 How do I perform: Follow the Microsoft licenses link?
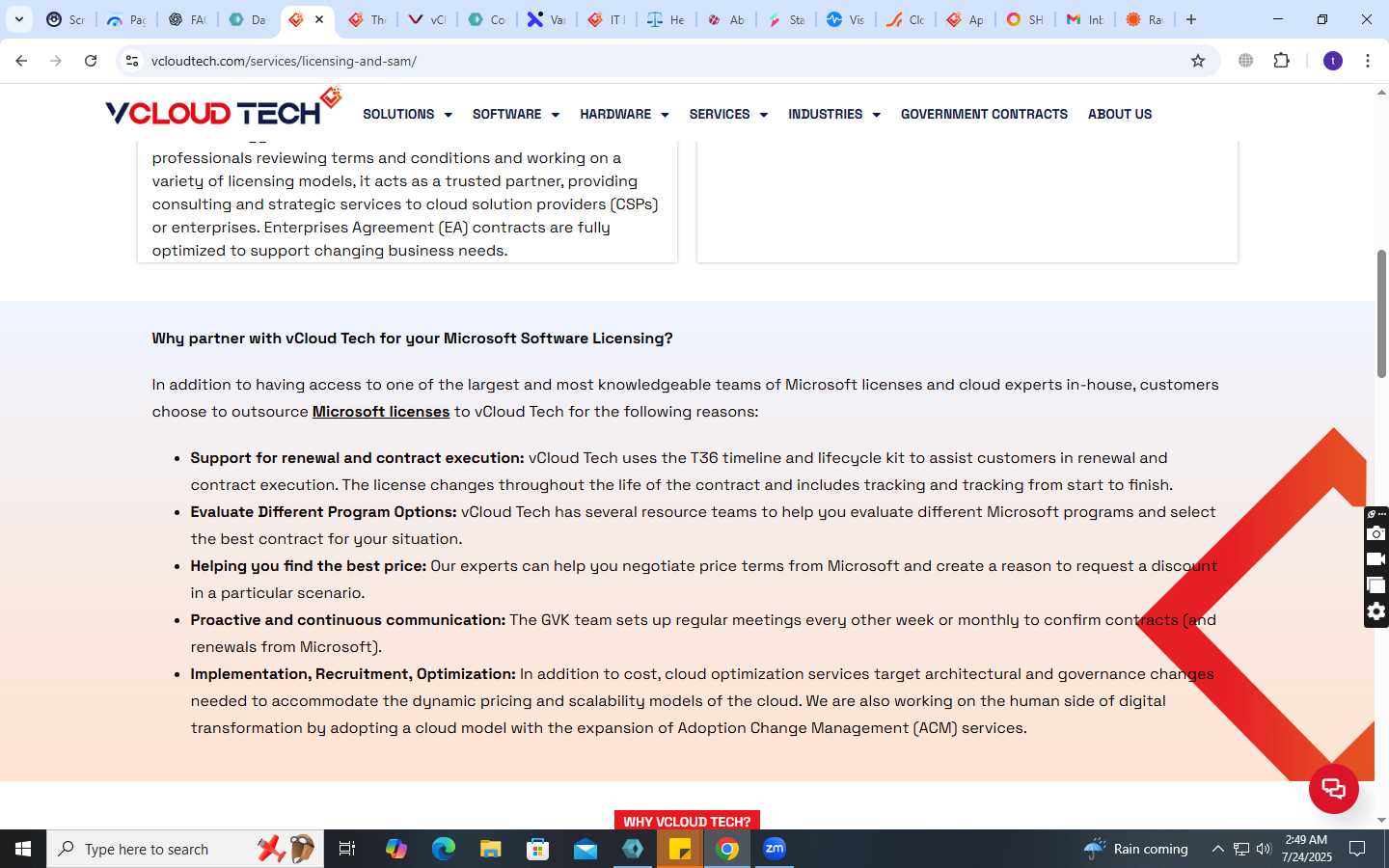(x=381, y=412)
